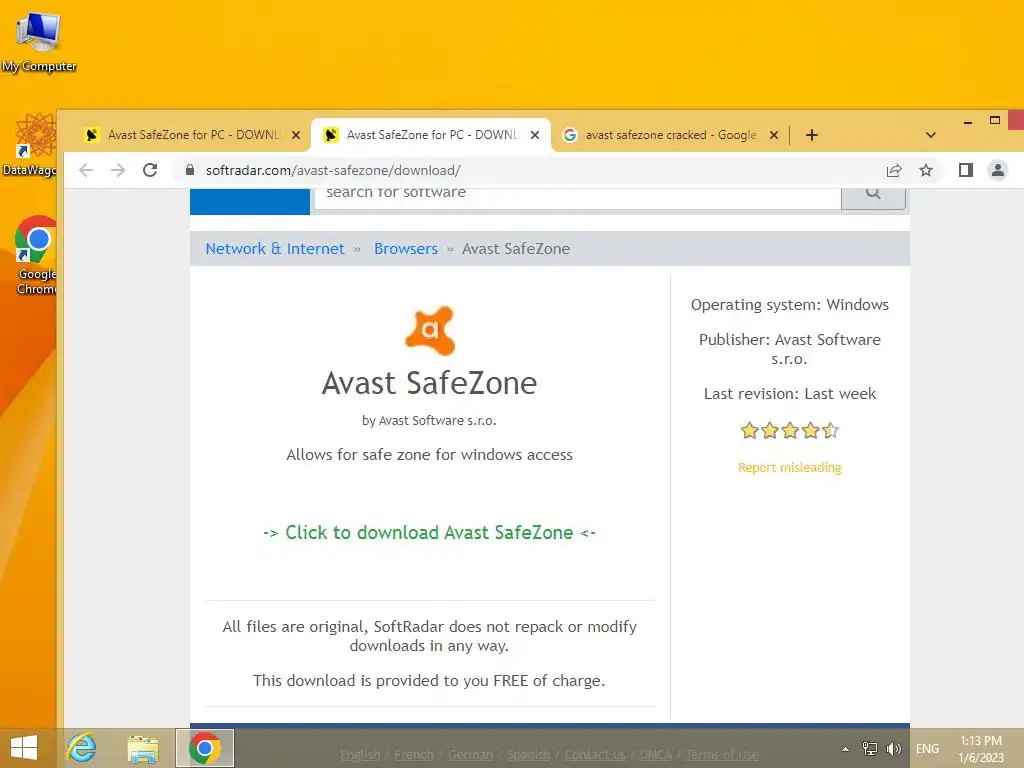Close the active Avast SafeZone tab
1024x768 pixels.
click(535, 135)
